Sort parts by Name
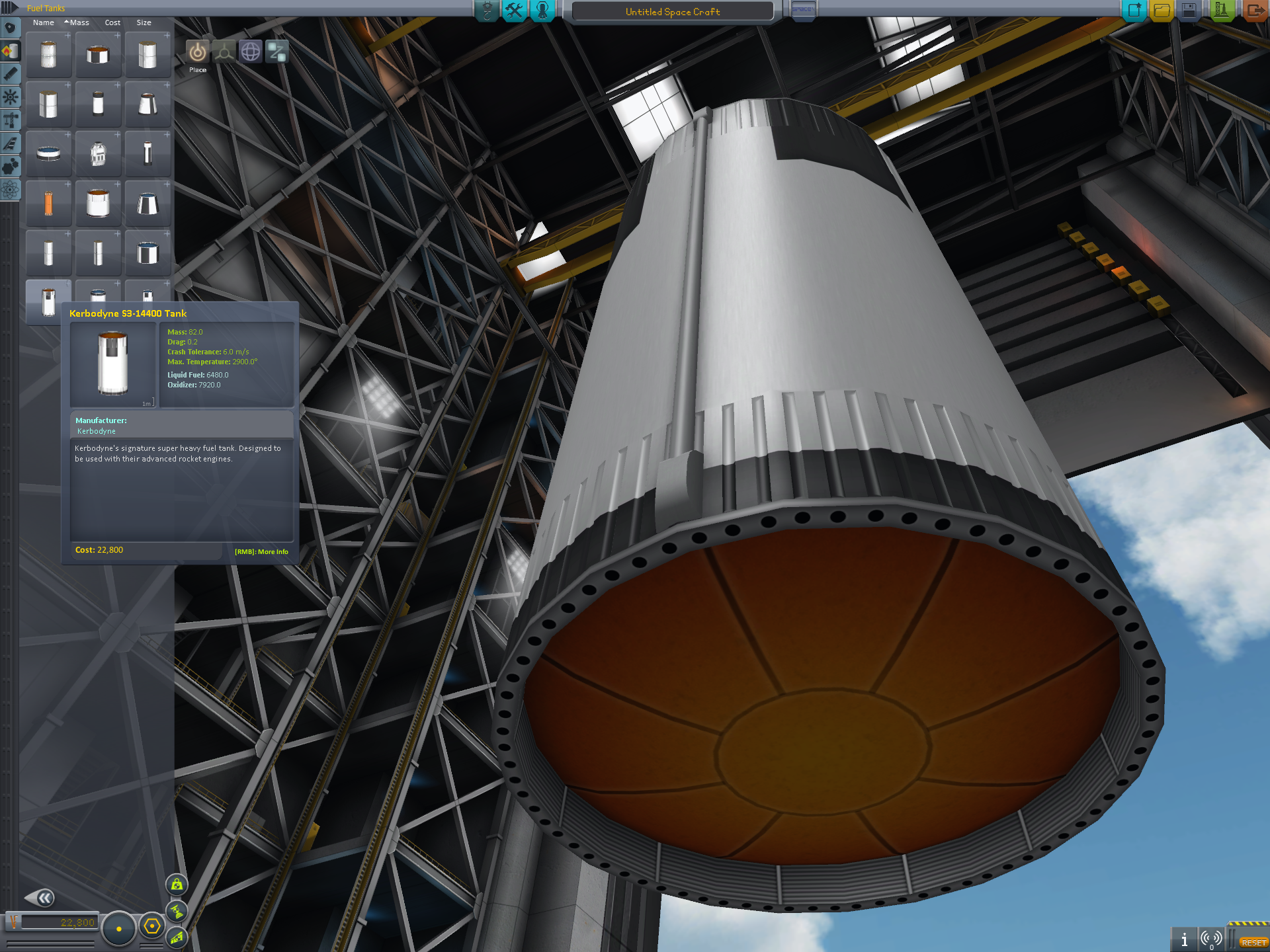 (44, 22)
